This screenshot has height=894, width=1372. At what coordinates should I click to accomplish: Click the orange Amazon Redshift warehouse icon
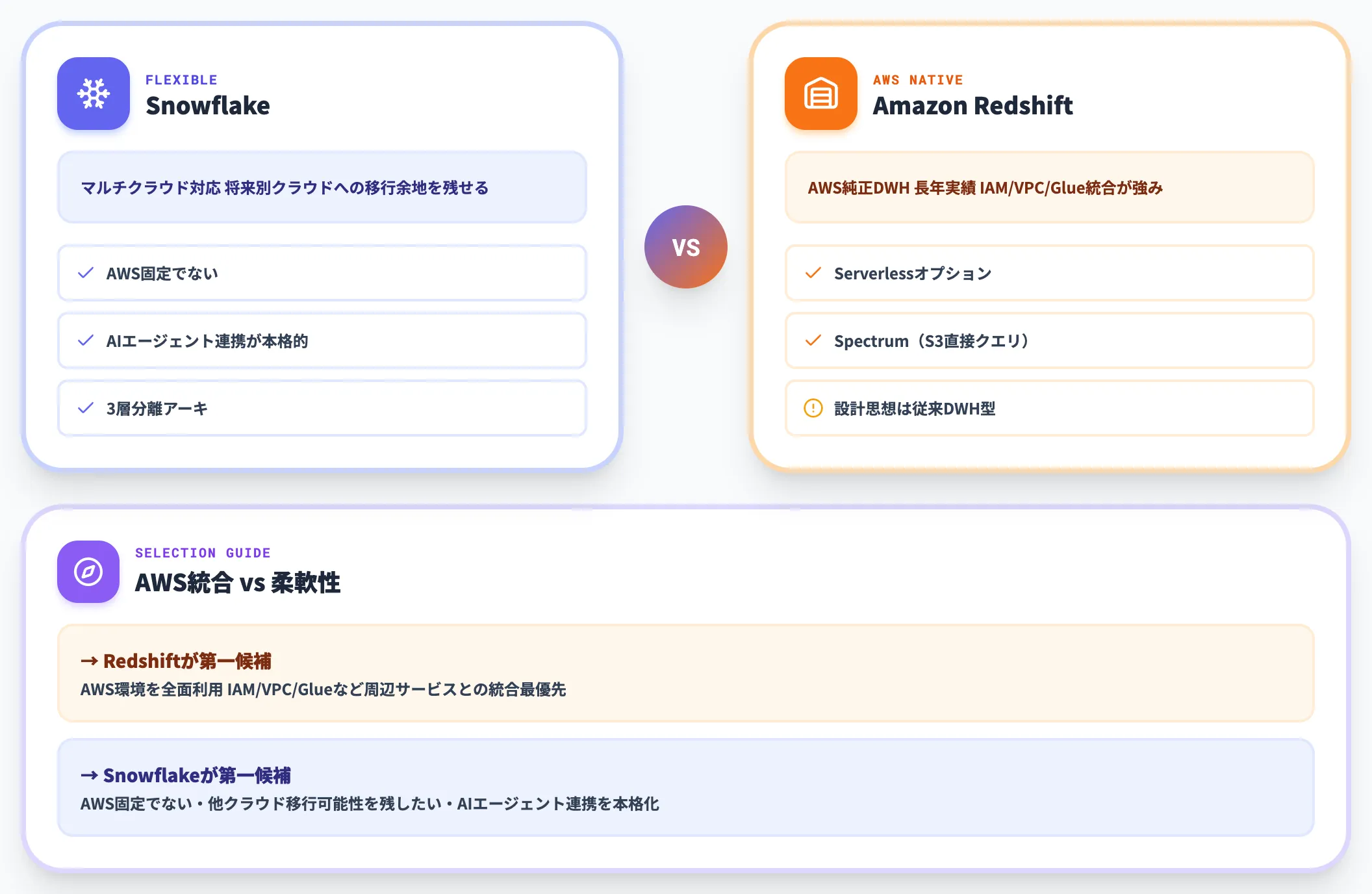tap(821, 94)
